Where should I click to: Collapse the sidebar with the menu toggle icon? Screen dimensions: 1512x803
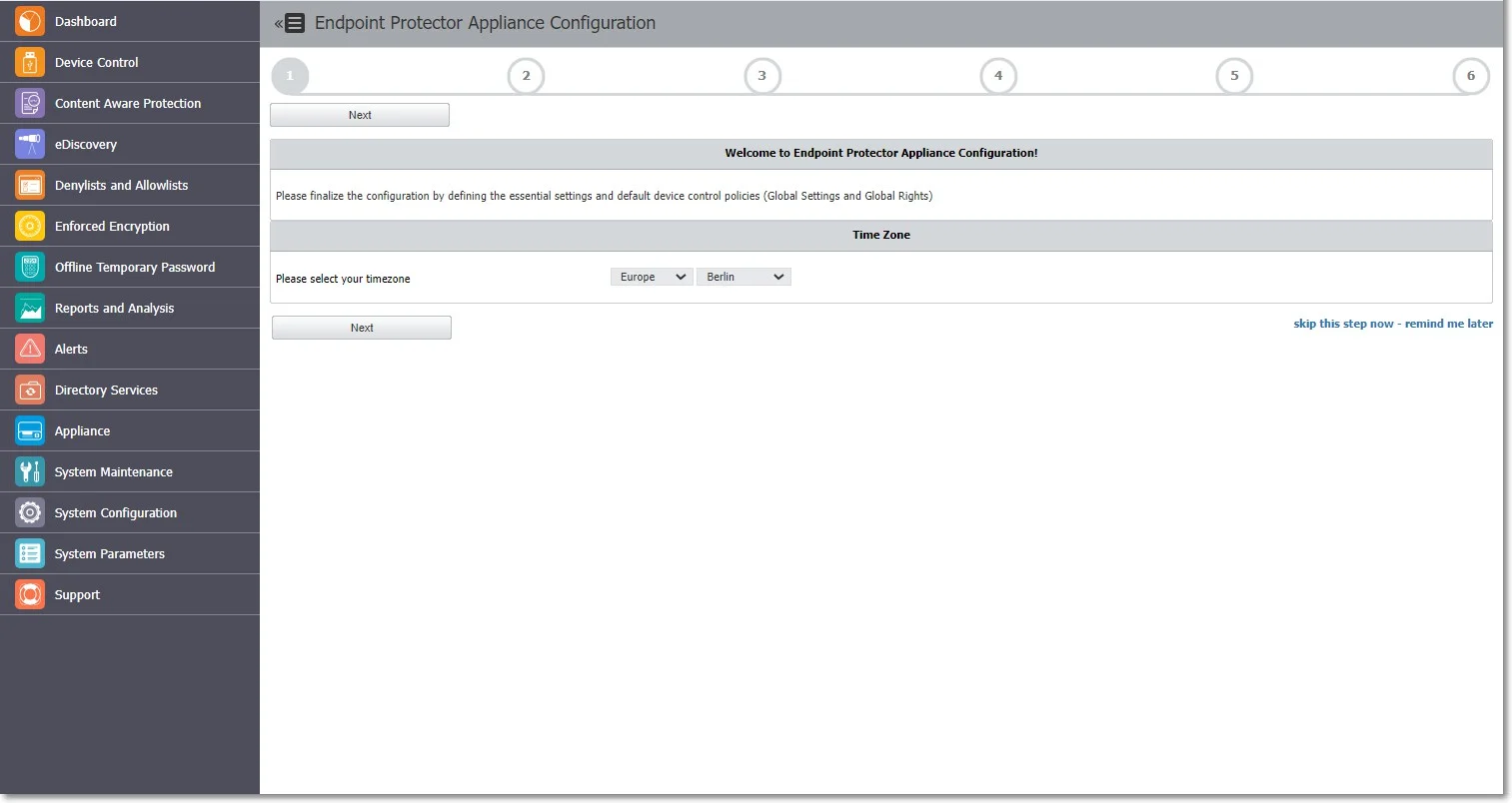[290, 23]
